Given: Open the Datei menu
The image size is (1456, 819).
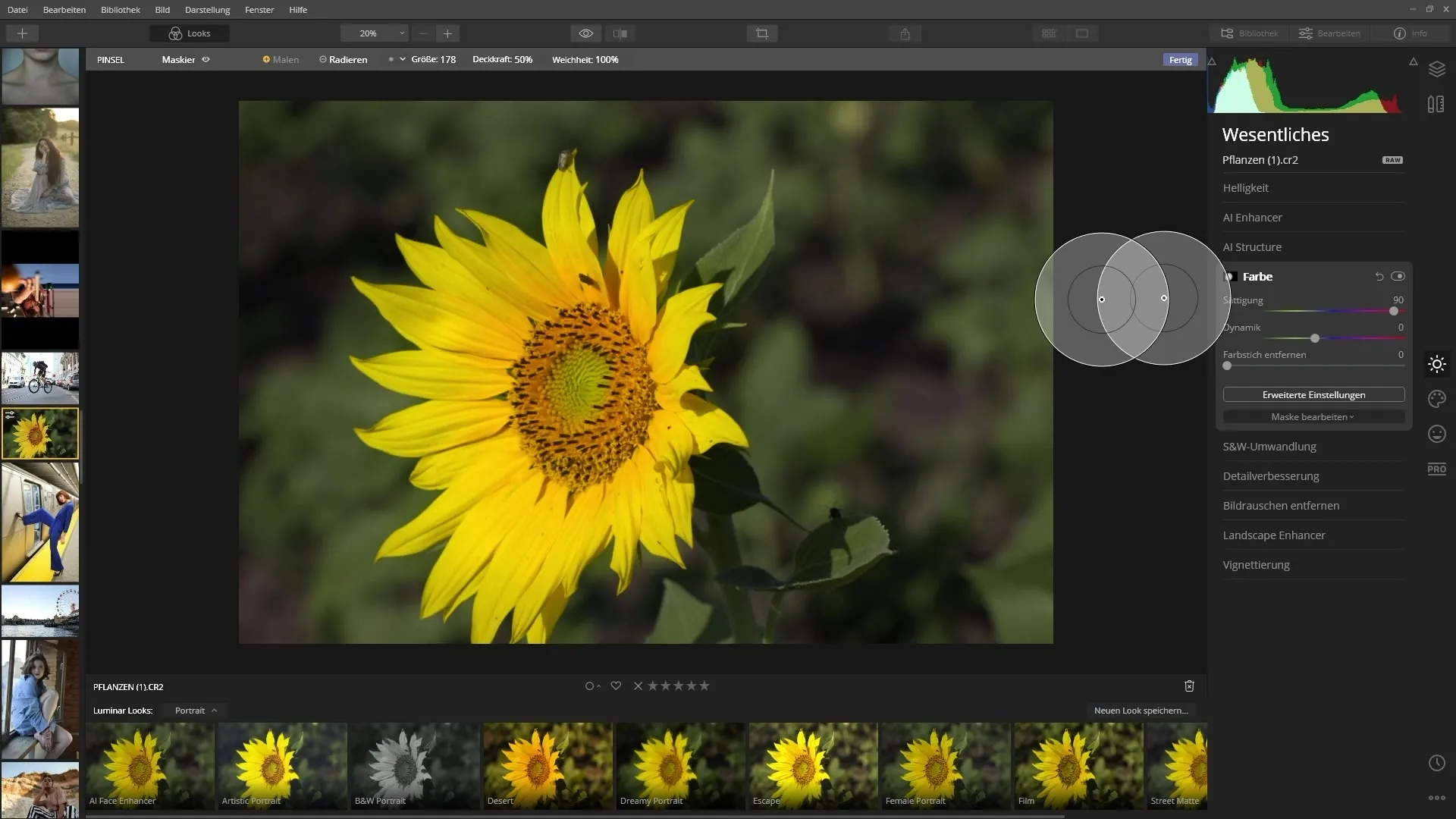Looking at the screenshot, I should pyautogui.click(x=17, y=10).
